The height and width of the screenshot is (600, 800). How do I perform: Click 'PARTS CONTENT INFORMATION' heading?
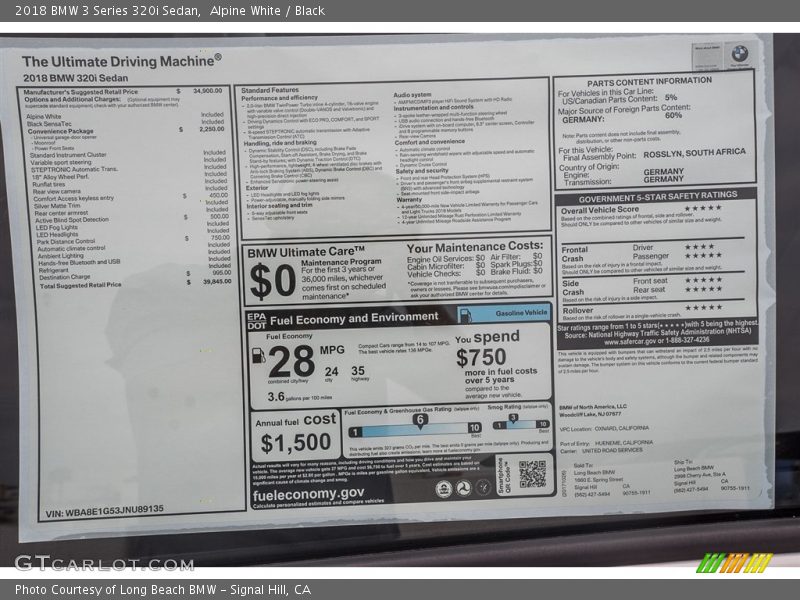[x=649, y=82]
